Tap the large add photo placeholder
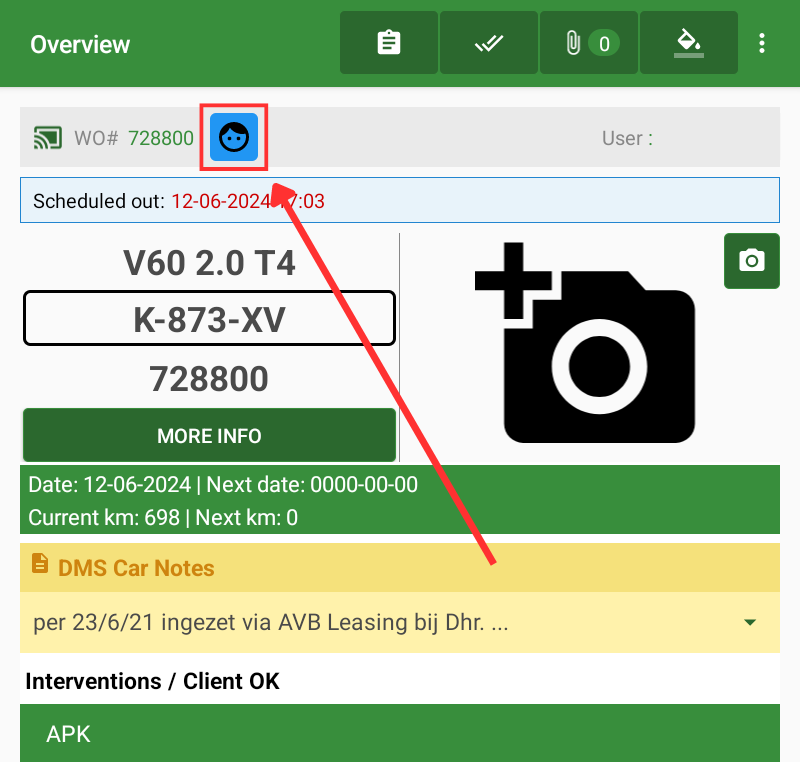Image resolution: width=800 pixels, height=762 pixels. point(584,343)
